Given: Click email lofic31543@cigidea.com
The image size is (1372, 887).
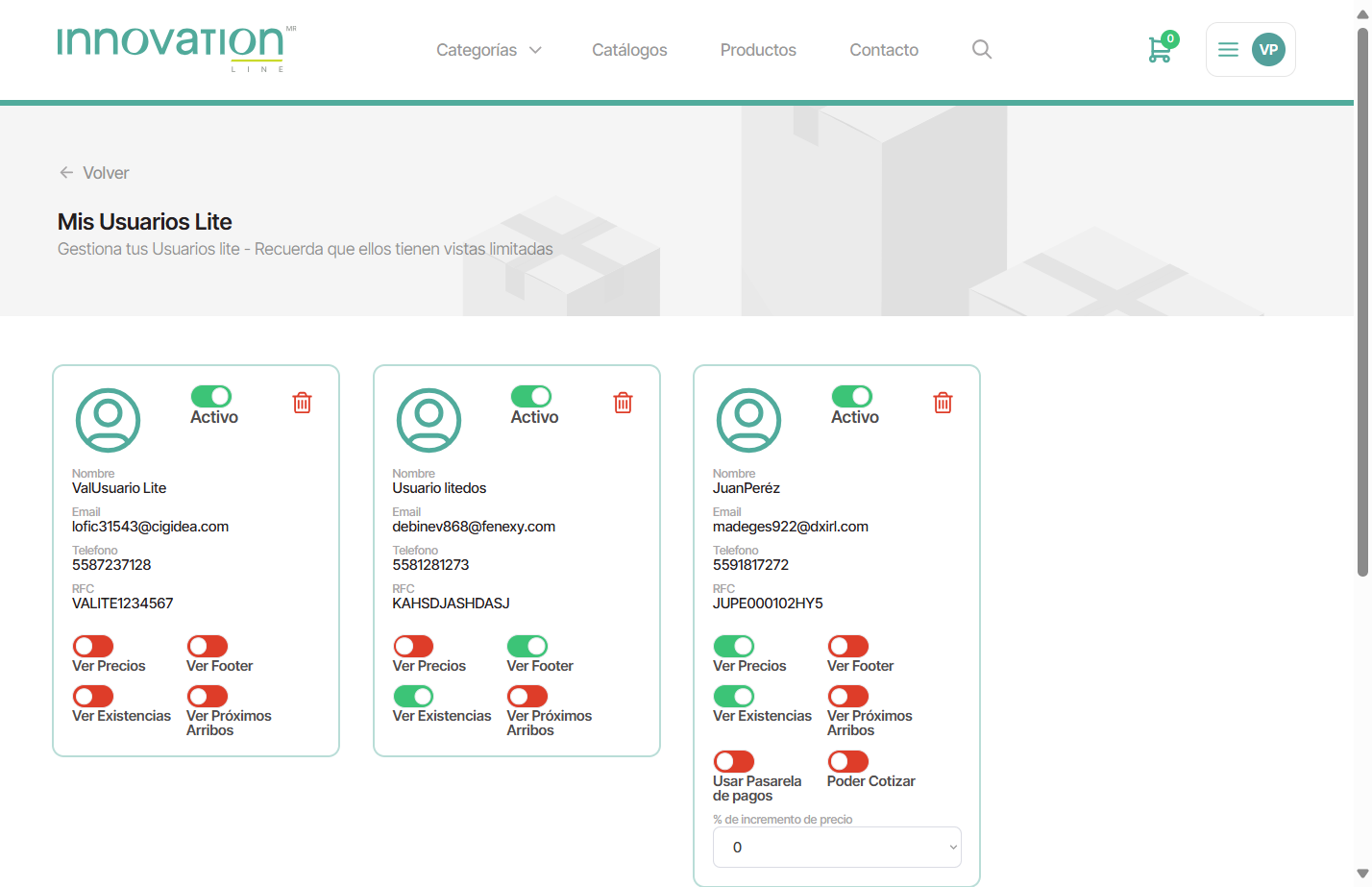Looking at the screenshot, I should pos(150,527).
